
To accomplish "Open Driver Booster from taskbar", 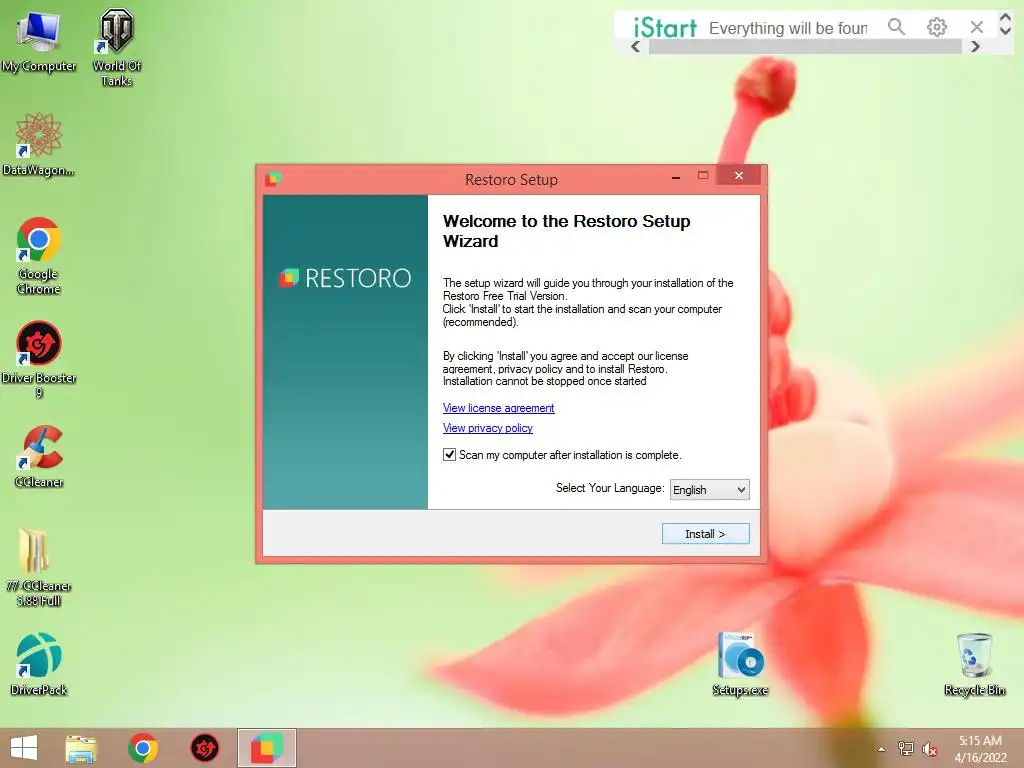I will [x=204, y=748].
